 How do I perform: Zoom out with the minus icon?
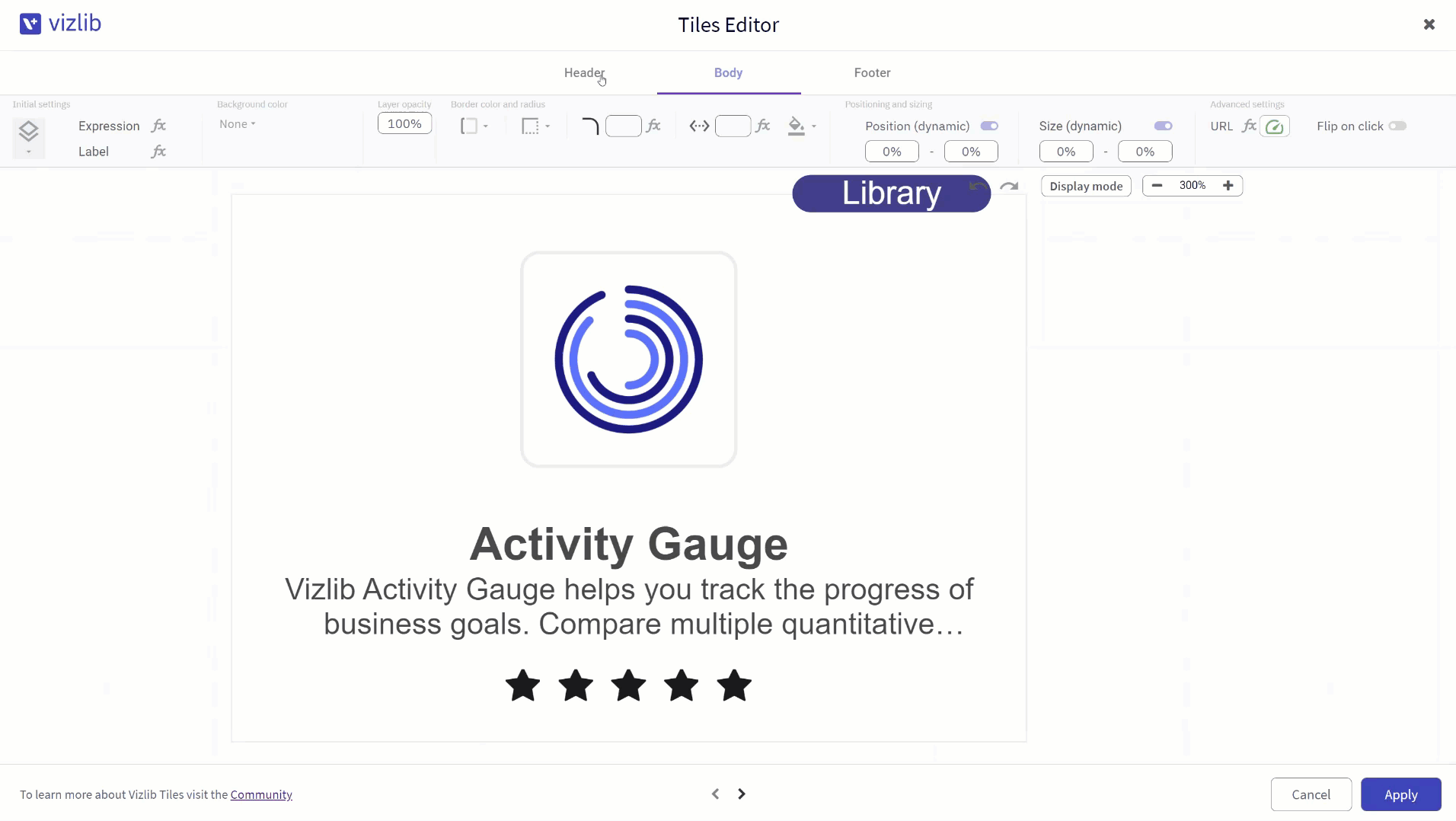coord(1157,186)
